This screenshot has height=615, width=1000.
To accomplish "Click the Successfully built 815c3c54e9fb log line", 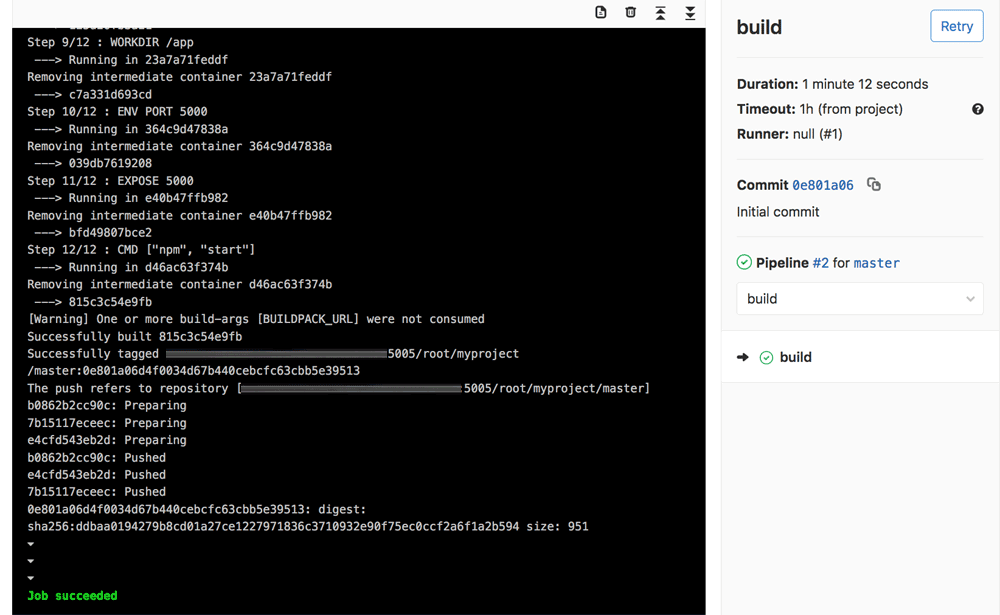I will click(x=134, y=336).
